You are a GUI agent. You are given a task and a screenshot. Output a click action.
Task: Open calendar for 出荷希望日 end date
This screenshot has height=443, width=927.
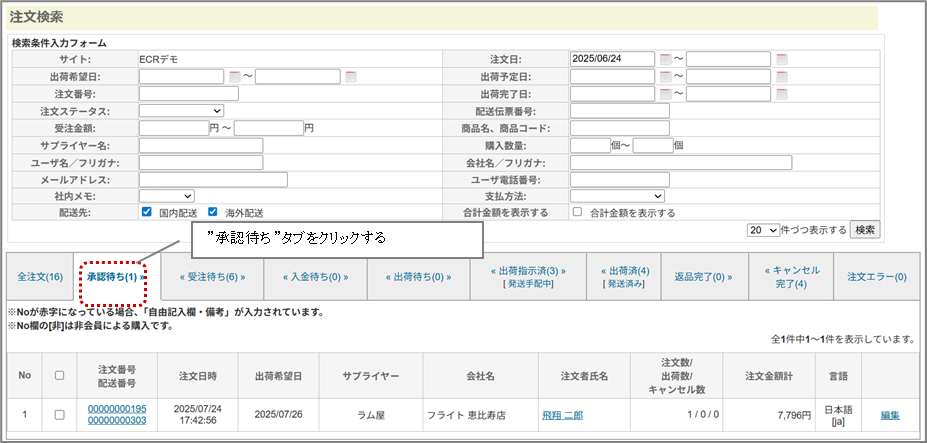[x=351, y=76]
